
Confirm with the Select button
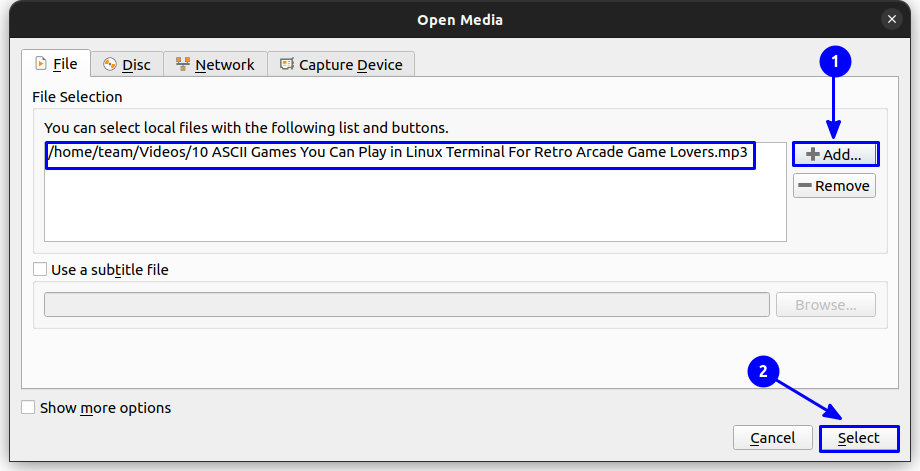(858, 438)
